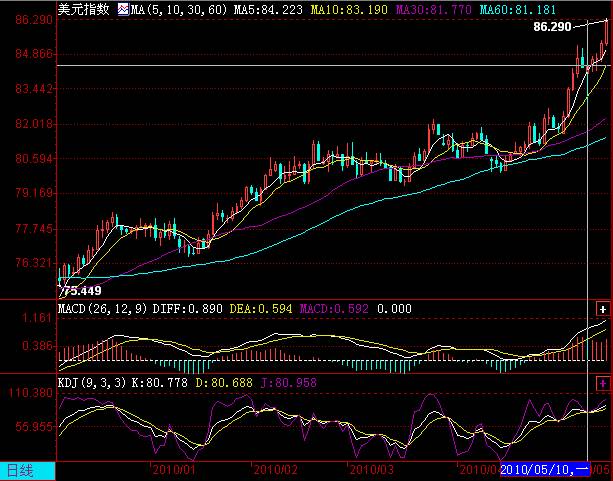The image size is (613, 481).
Task: Click the 83.442 price axis label
Action: (x=34, y=89)
